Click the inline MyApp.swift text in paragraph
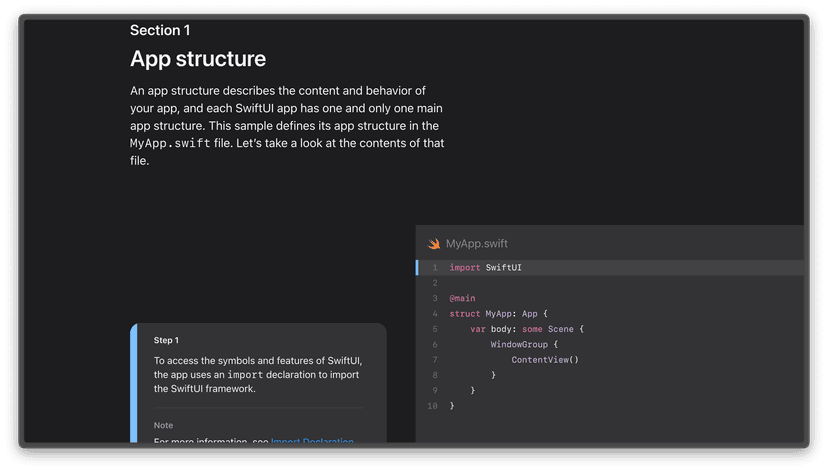The height and width of the screenshot is (471, 828). coord(170,144)
